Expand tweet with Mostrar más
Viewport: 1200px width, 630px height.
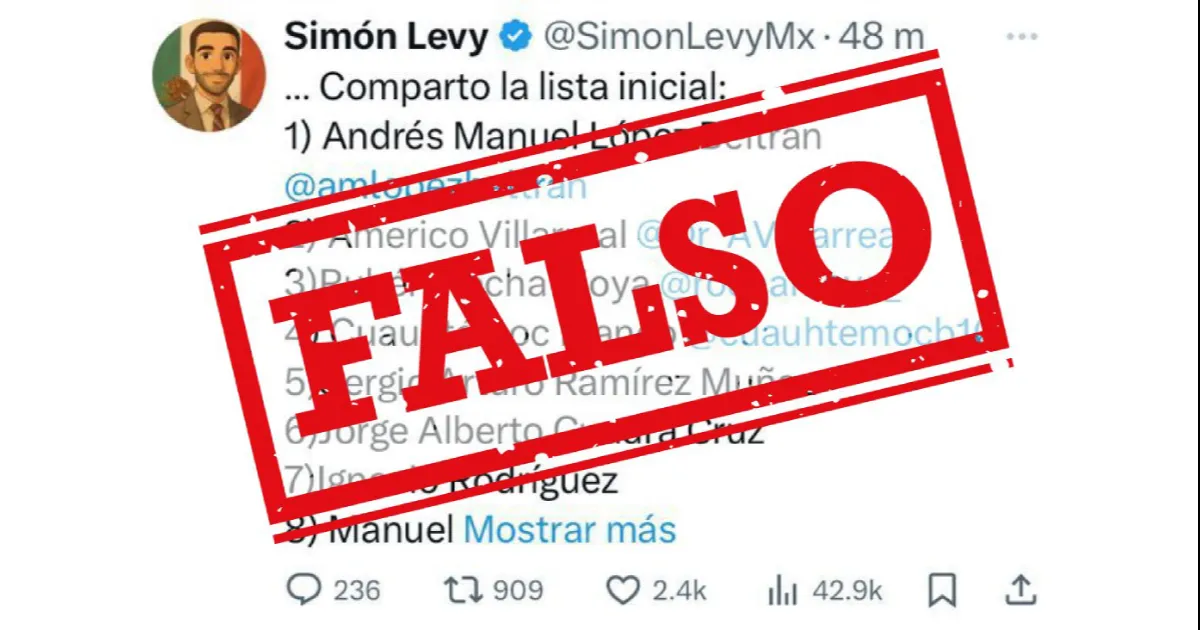tap(570, 529)
